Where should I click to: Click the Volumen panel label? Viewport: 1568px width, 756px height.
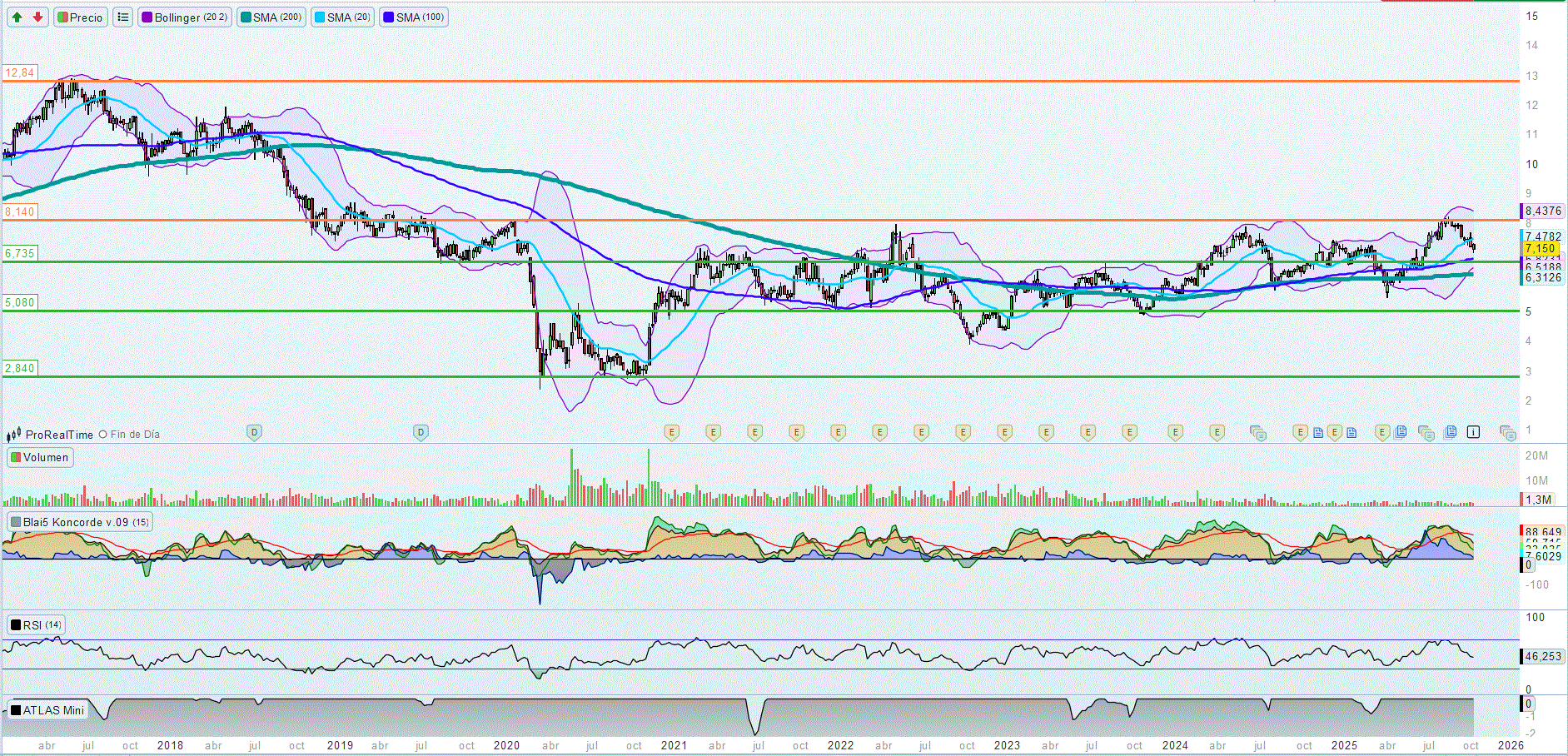[40, 457]
